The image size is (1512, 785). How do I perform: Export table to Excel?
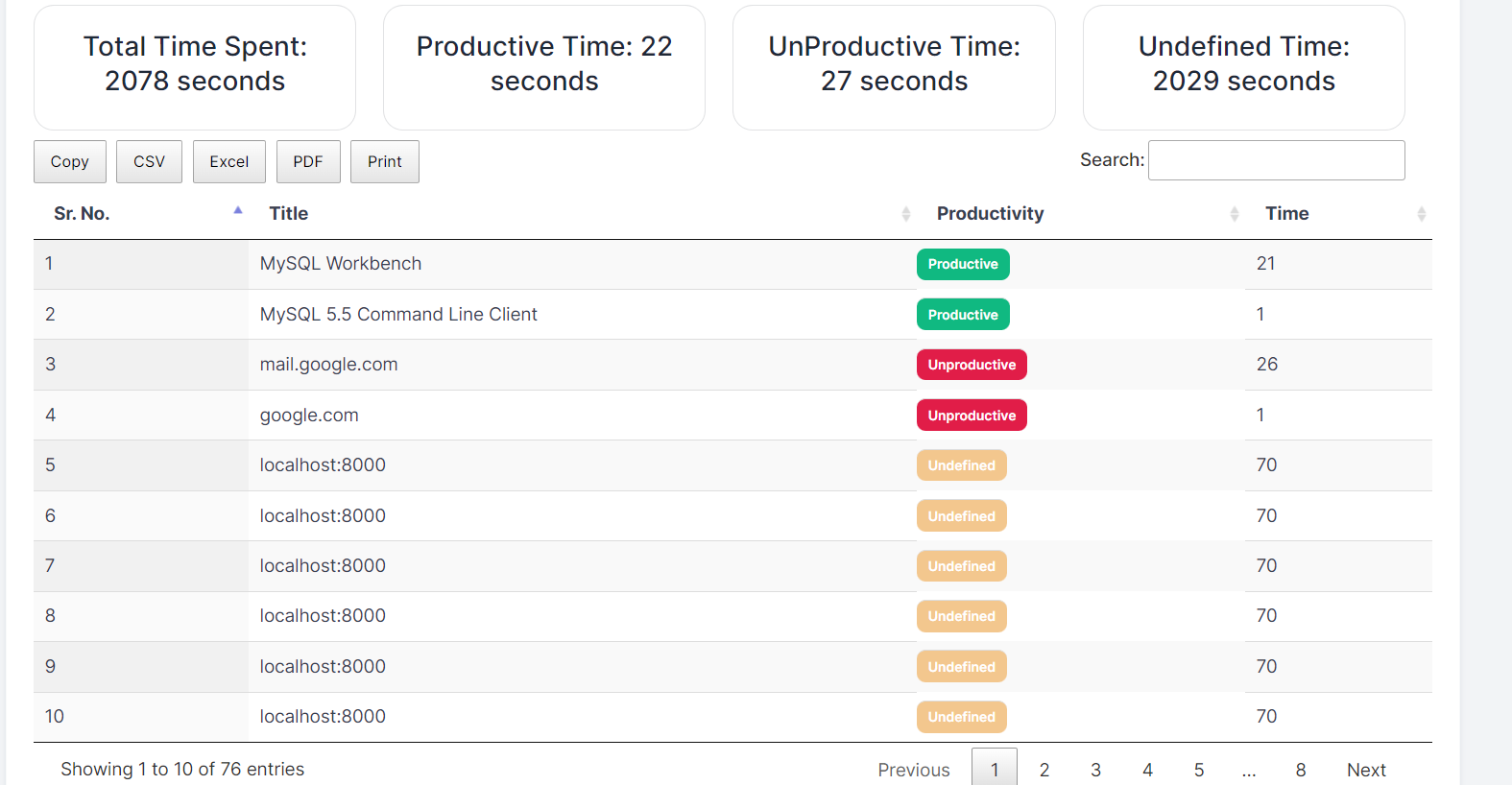point(228,161)
